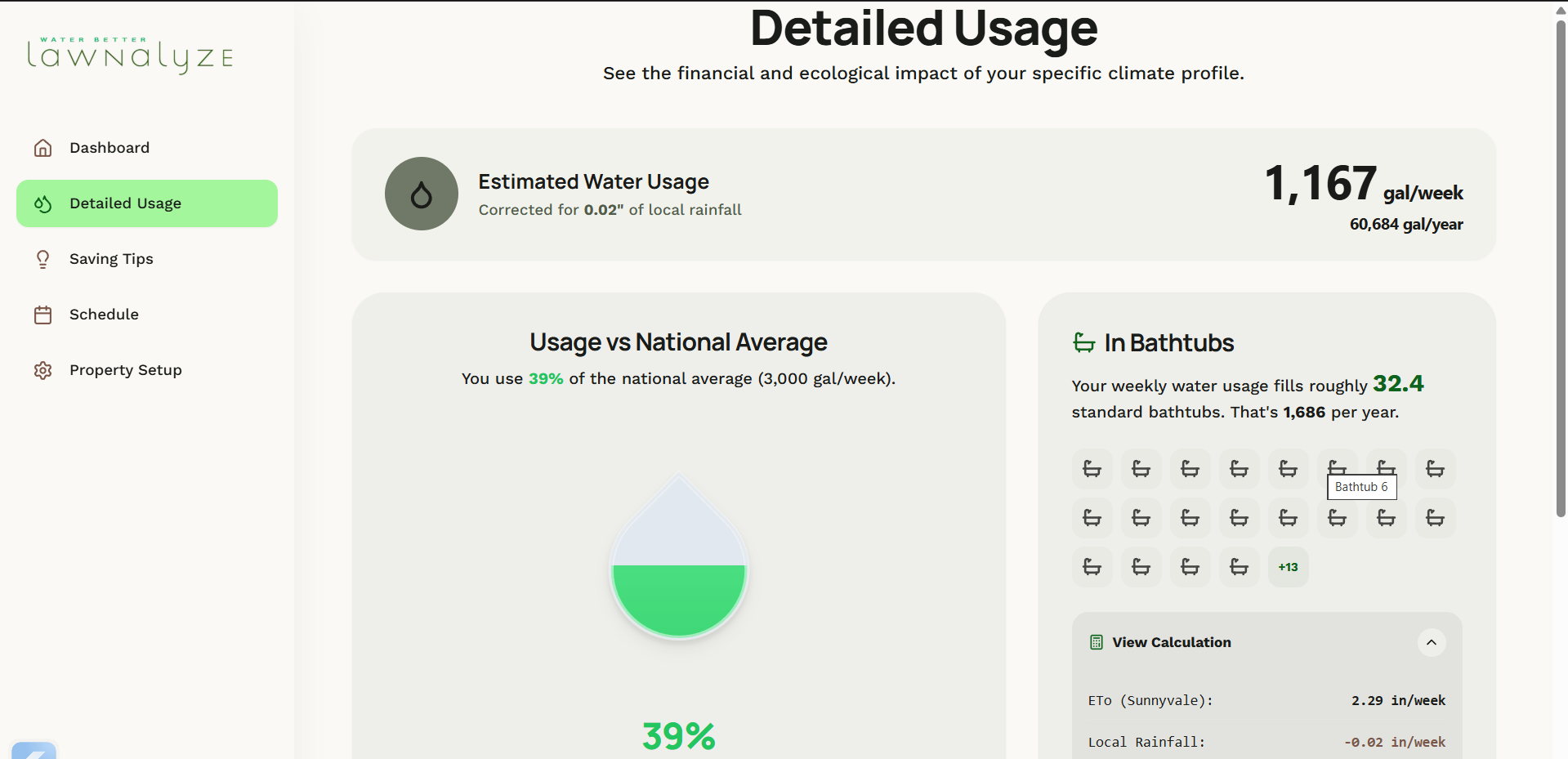Click the 'Bathtub 6' tooltip label
The image size is (1568, 759).
[x=1362, y=487]
